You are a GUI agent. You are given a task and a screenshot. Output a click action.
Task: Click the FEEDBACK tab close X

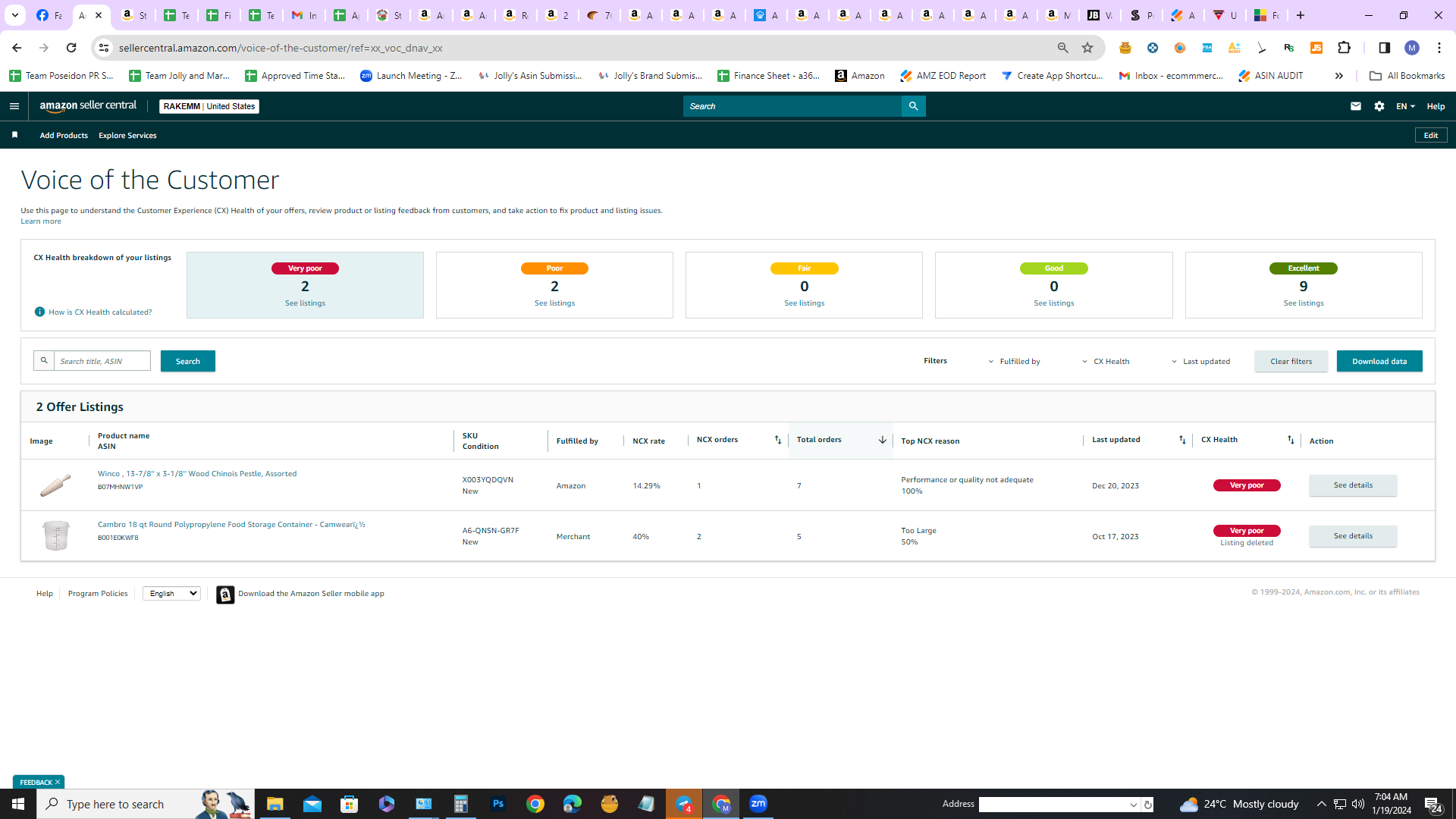pyautogui.click(x=58, y=782)
